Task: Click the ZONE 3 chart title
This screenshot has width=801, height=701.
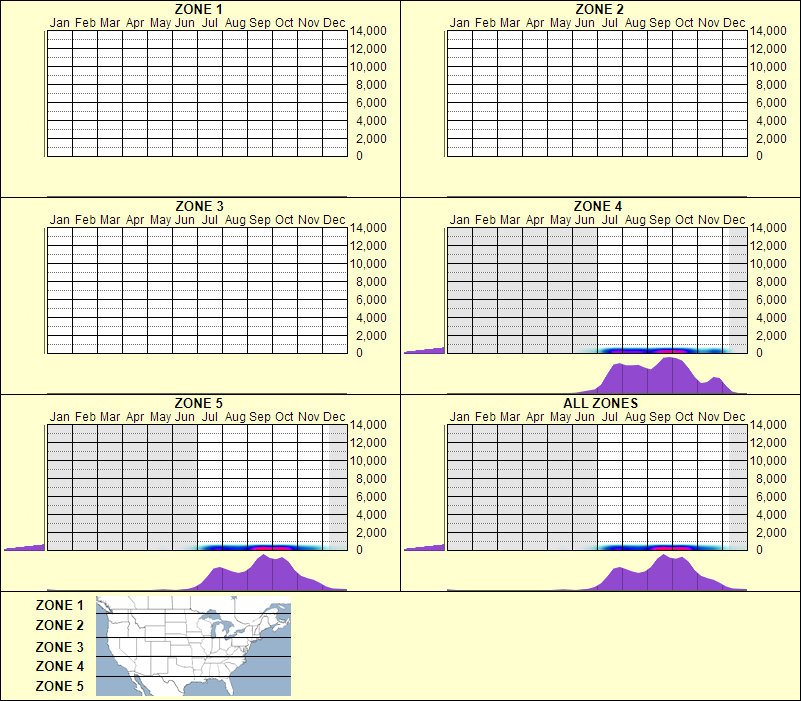Action: 198,204
